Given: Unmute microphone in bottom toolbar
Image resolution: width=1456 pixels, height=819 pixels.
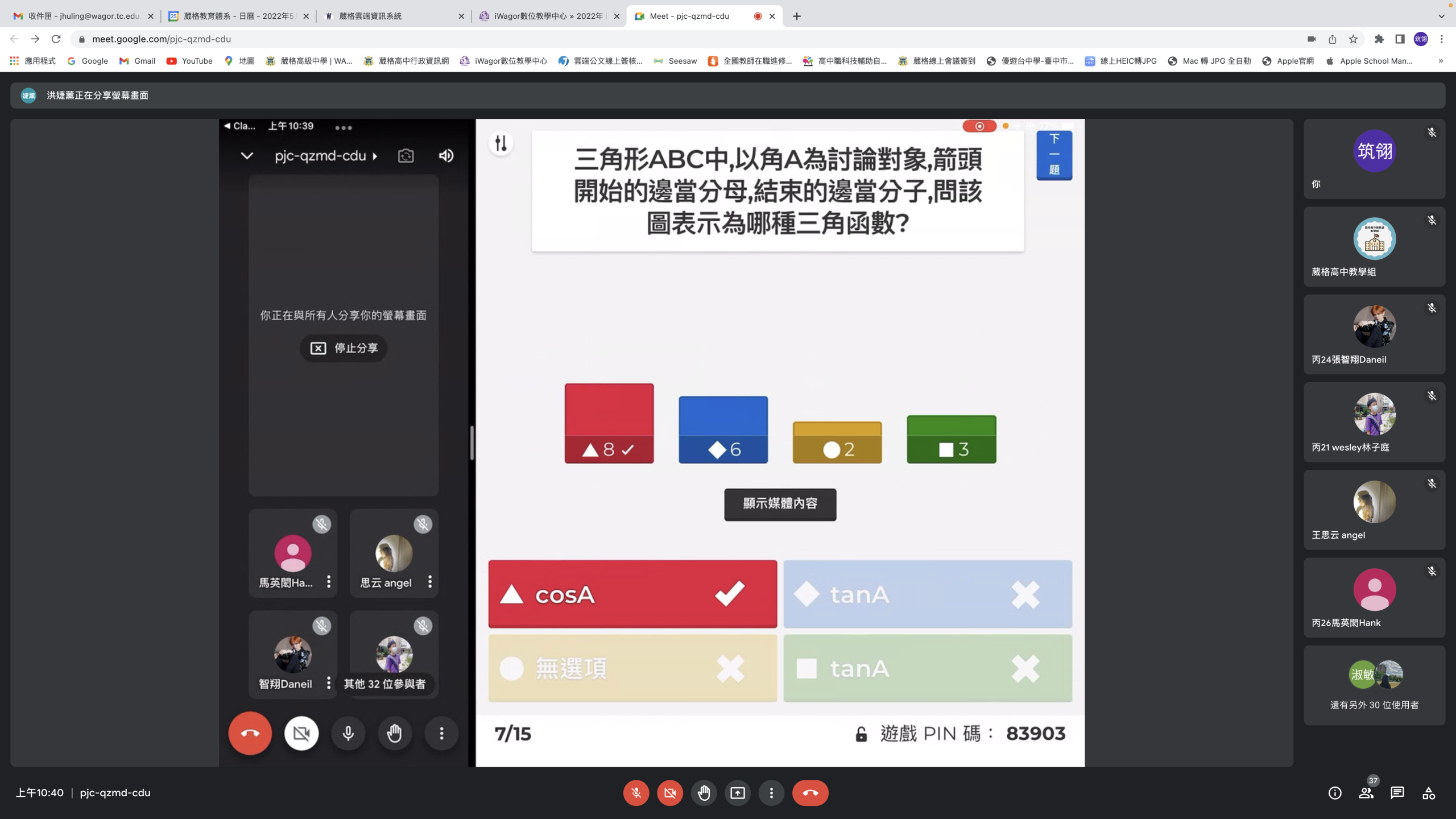Looking at the screenshot, I should (636, 793).
